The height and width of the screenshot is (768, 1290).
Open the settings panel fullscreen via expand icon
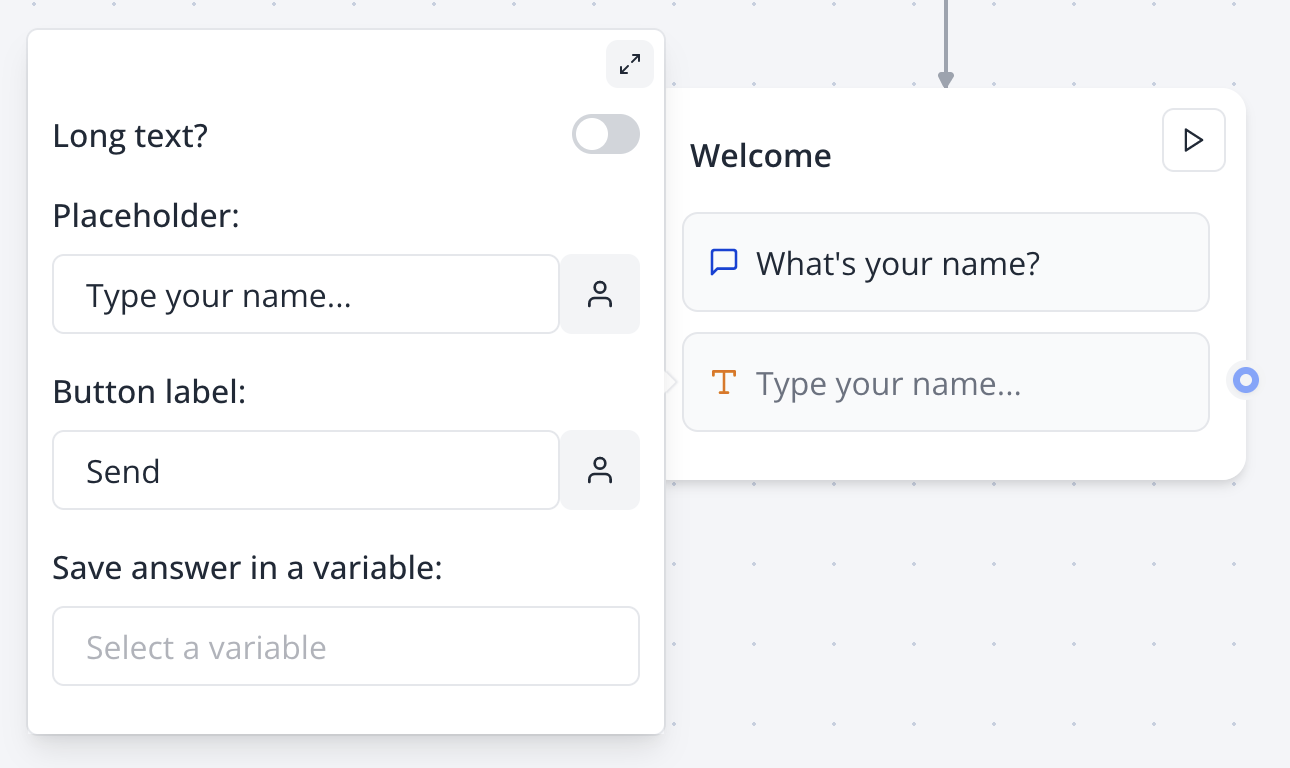629,64
